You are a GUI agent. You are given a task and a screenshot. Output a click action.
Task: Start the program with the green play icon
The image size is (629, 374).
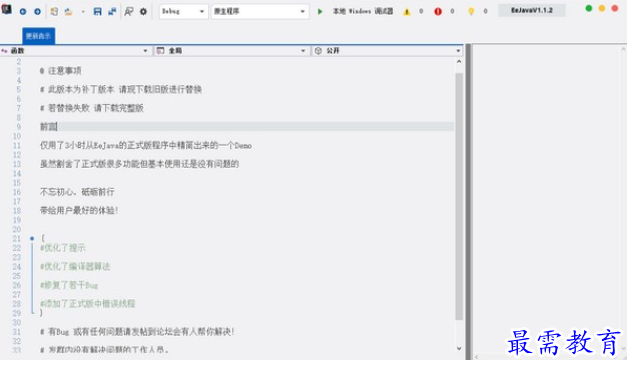point(320,12)
